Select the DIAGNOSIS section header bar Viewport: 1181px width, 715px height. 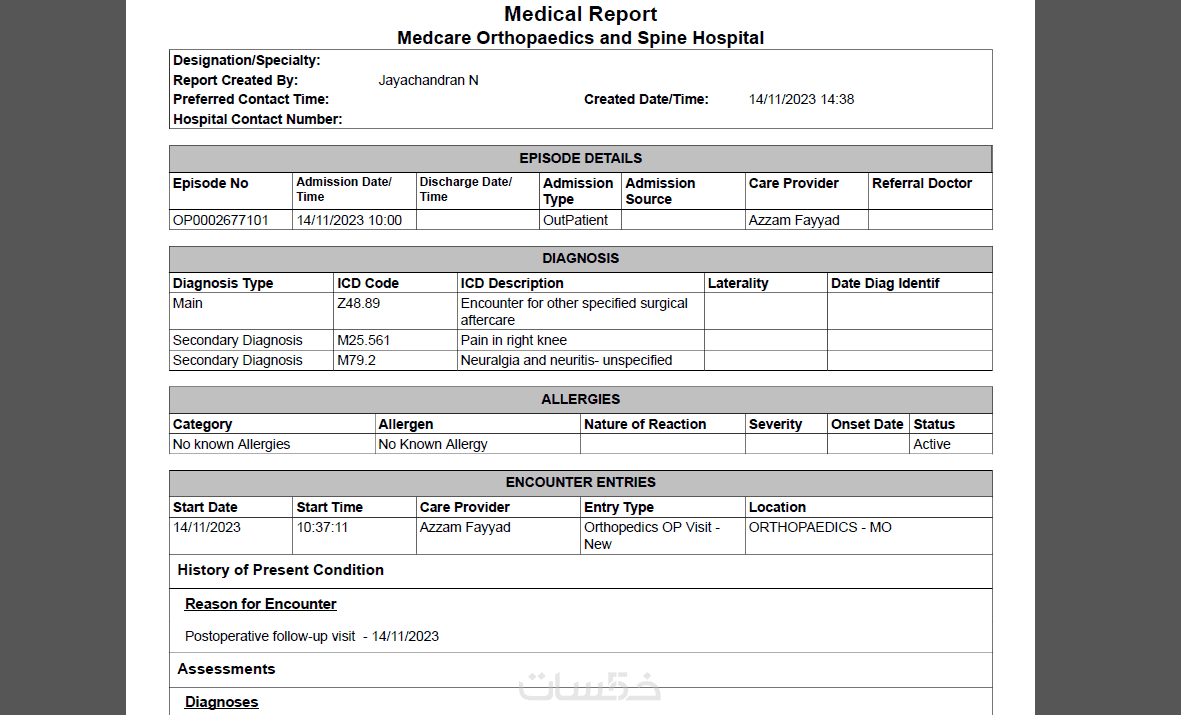pos(580,258)
